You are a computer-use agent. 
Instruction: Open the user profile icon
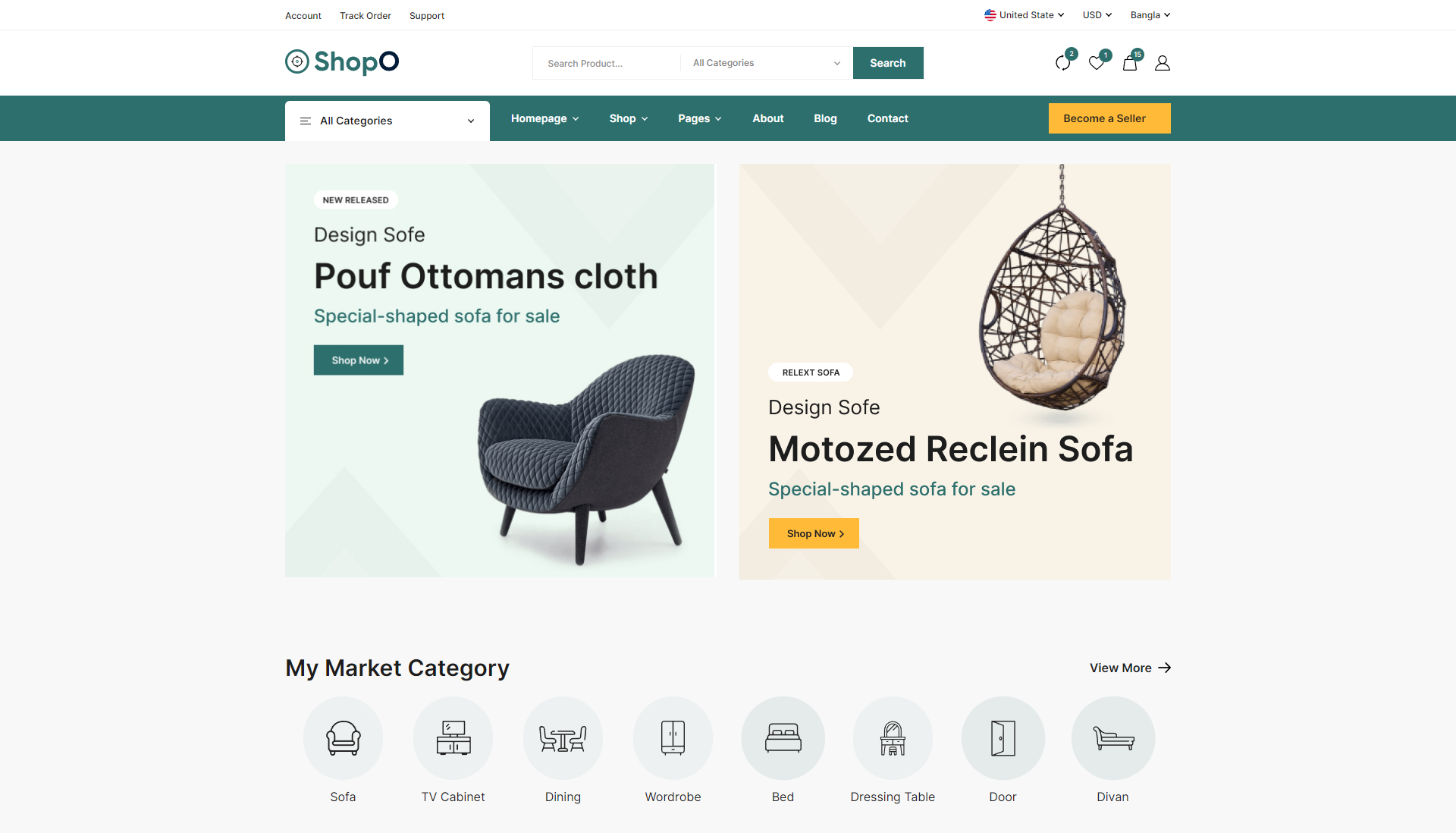[1163, 63]
